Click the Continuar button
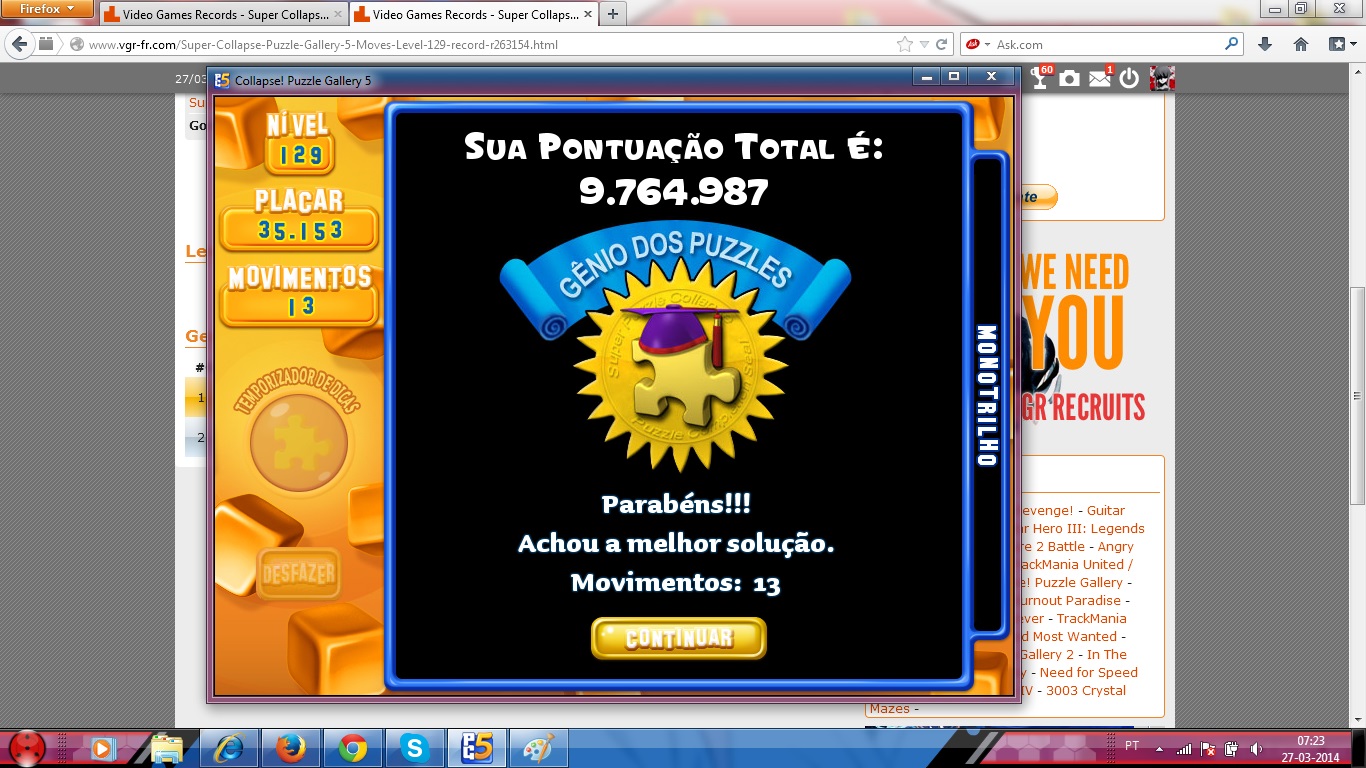1366x768 pixels. [678, 638]
